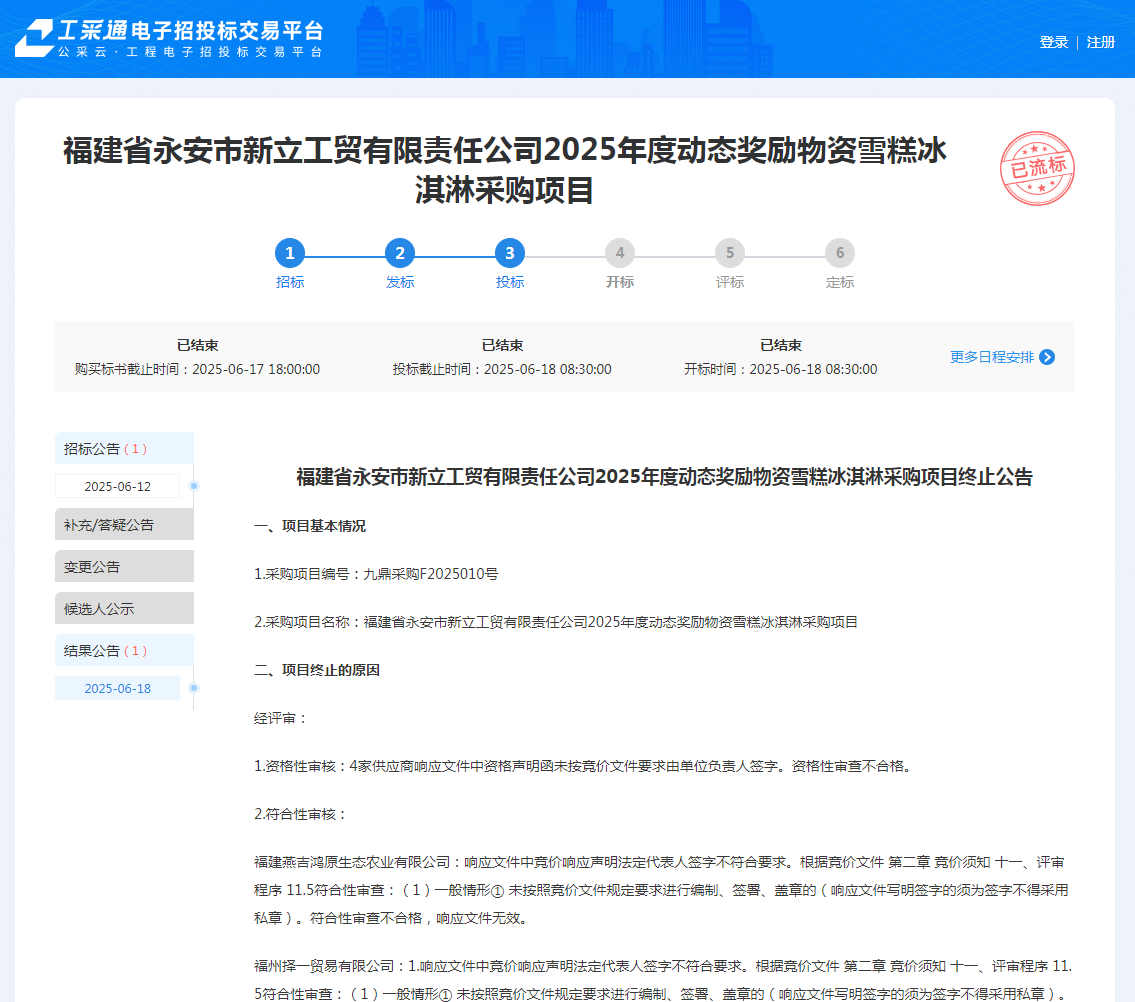Select the 2025-06-18 result date
This screenshot has width=1135, height=1002.
click(x=117, y=689)
